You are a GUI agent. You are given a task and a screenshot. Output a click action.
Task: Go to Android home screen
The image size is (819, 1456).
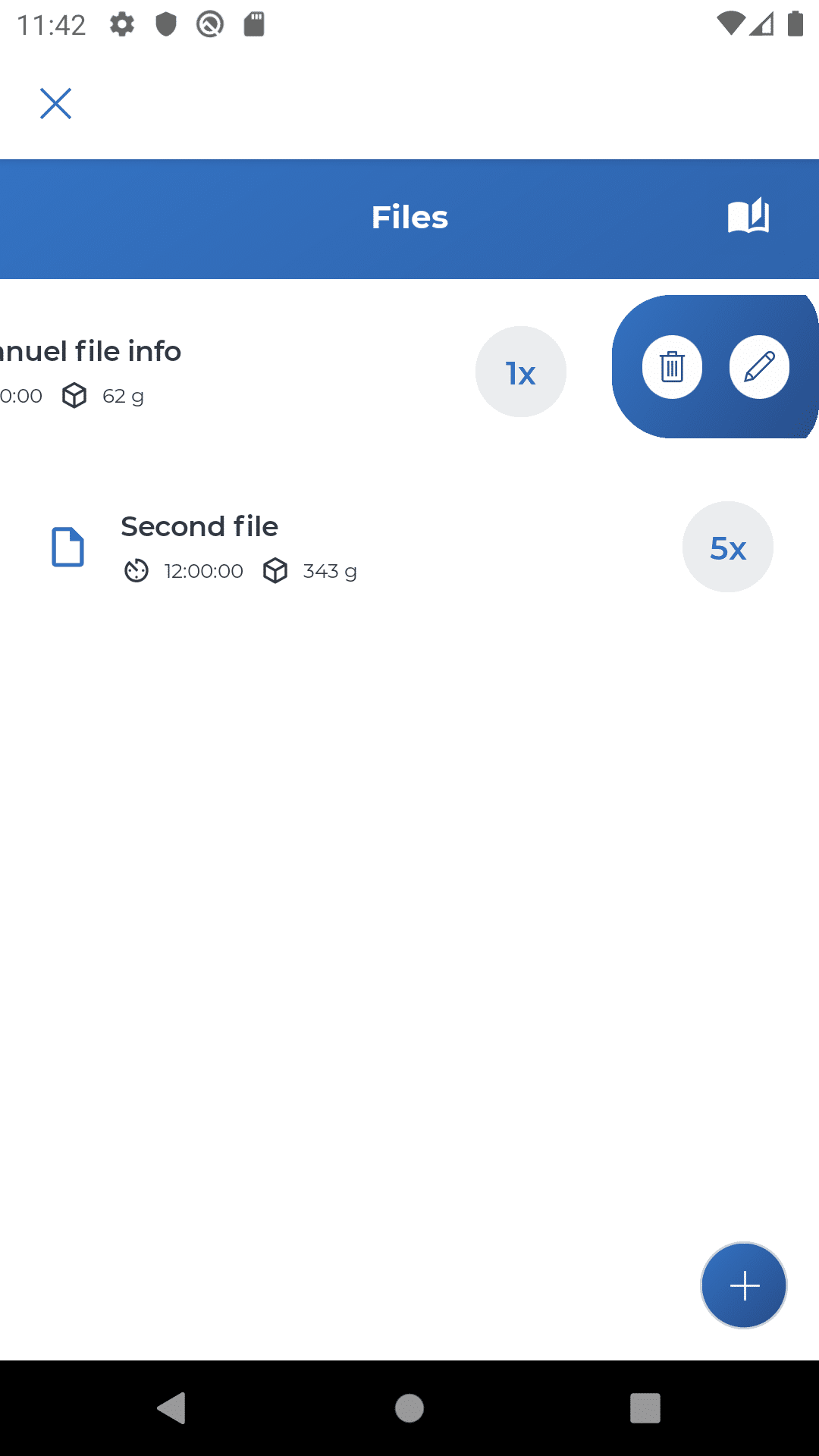tap(409, 1408)
